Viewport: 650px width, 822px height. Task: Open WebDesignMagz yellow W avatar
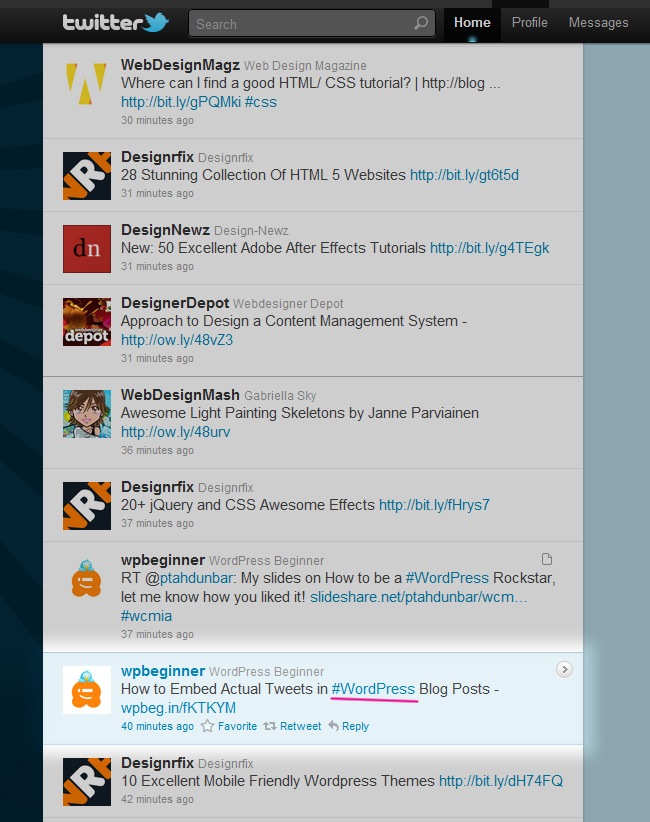(x=86, y=85)
